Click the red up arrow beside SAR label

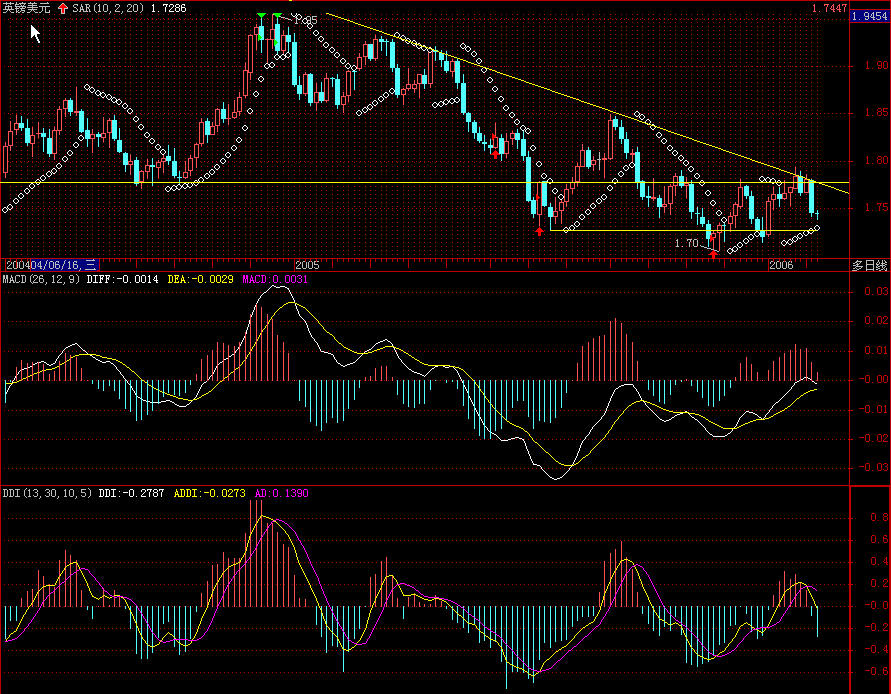[x=63, y=9]
